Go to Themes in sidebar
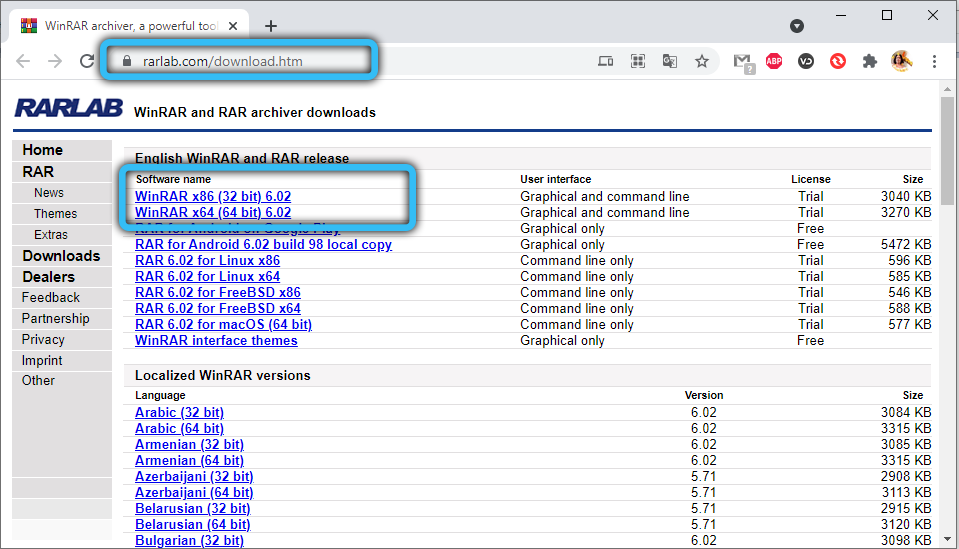This screenshot has height=549, width=959. tap(55, 214)
